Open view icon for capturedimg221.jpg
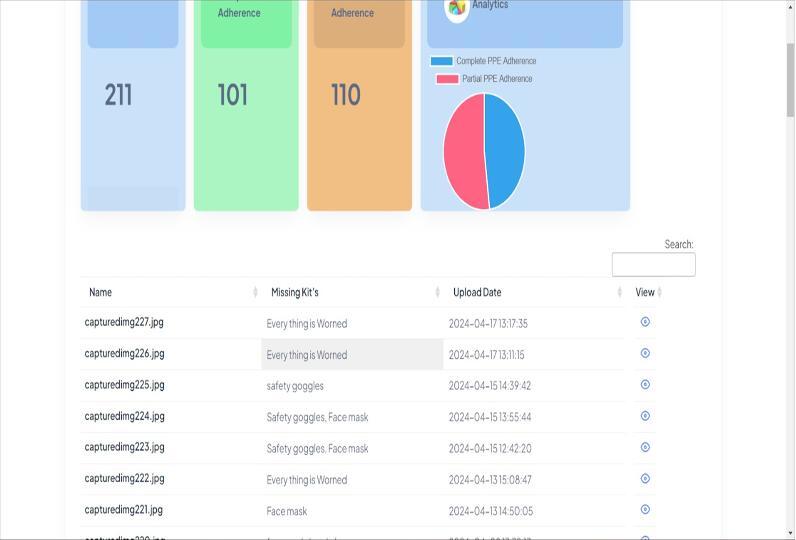 pos(645,509)
